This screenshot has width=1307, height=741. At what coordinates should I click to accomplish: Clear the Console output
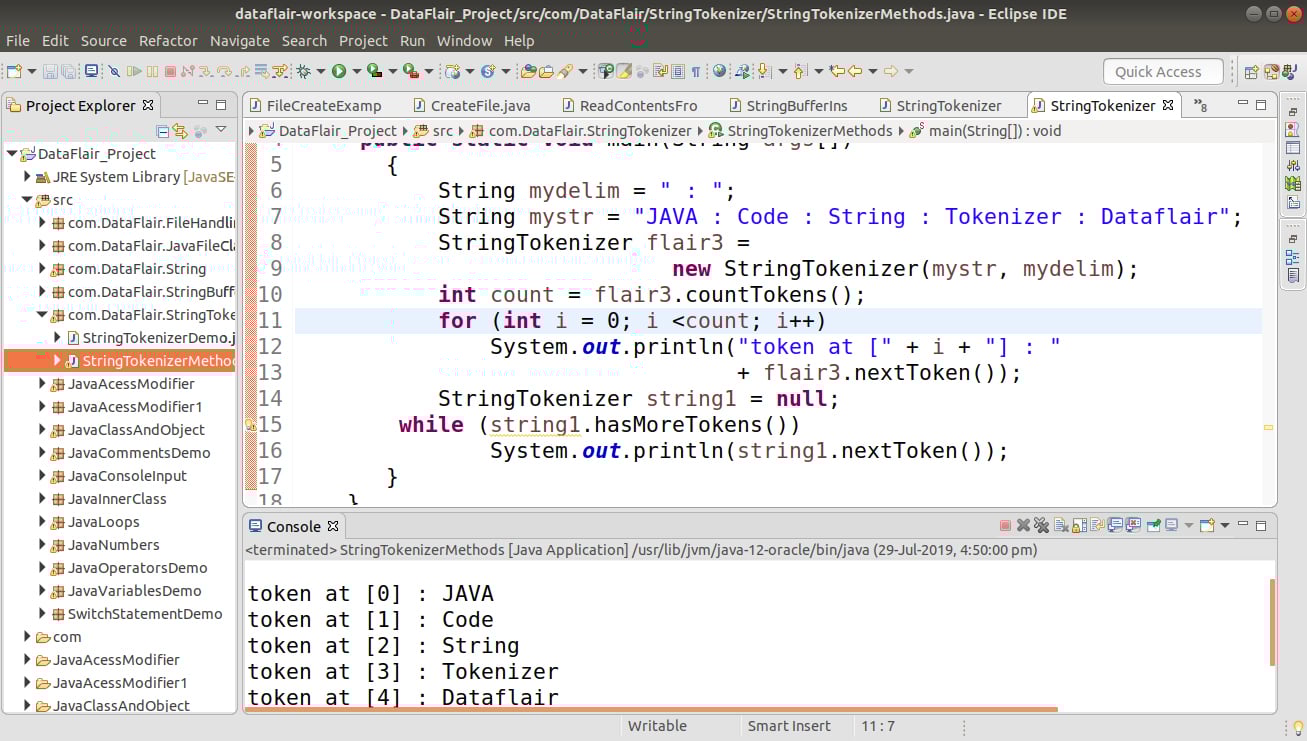(1060, 524)
